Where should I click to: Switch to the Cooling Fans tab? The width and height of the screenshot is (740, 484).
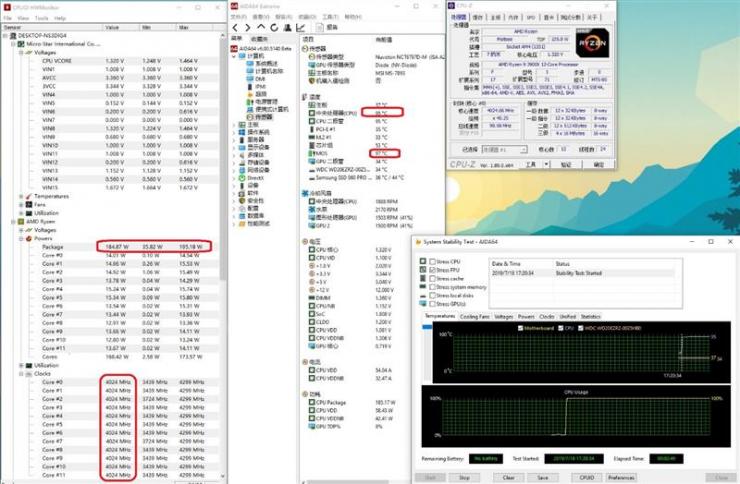click(474, 317)
